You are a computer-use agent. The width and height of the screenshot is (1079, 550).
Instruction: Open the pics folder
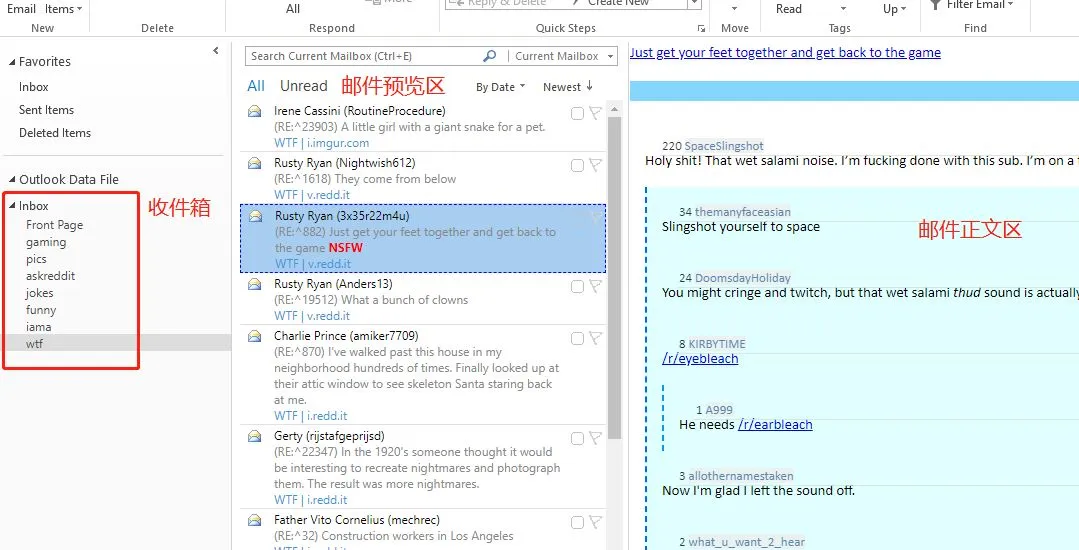point(36,260)
